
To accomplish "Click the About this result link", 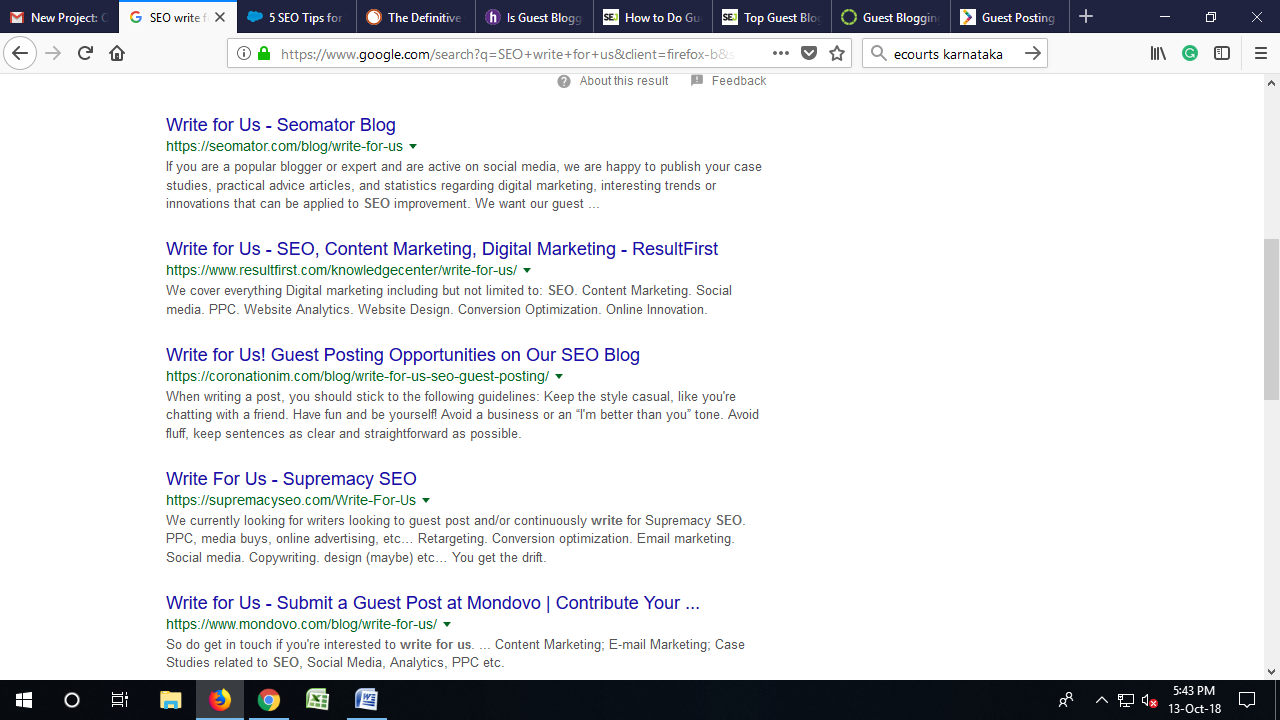I will point(624,81).
